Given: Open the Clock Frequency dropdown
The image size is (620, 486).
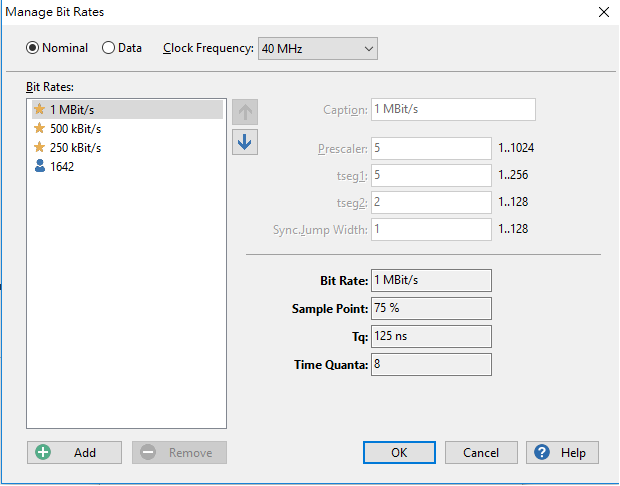Looking at the screenshot, I should click(x=318, y=49).
